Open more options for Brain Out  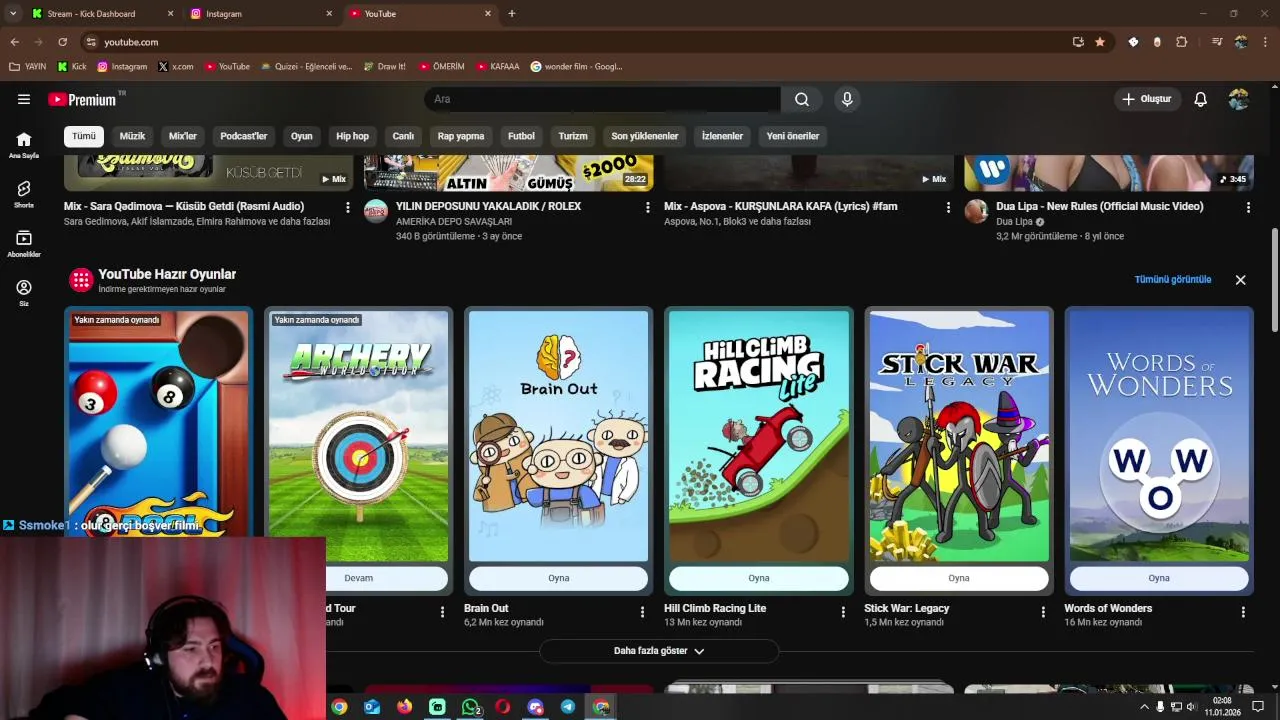643,611
